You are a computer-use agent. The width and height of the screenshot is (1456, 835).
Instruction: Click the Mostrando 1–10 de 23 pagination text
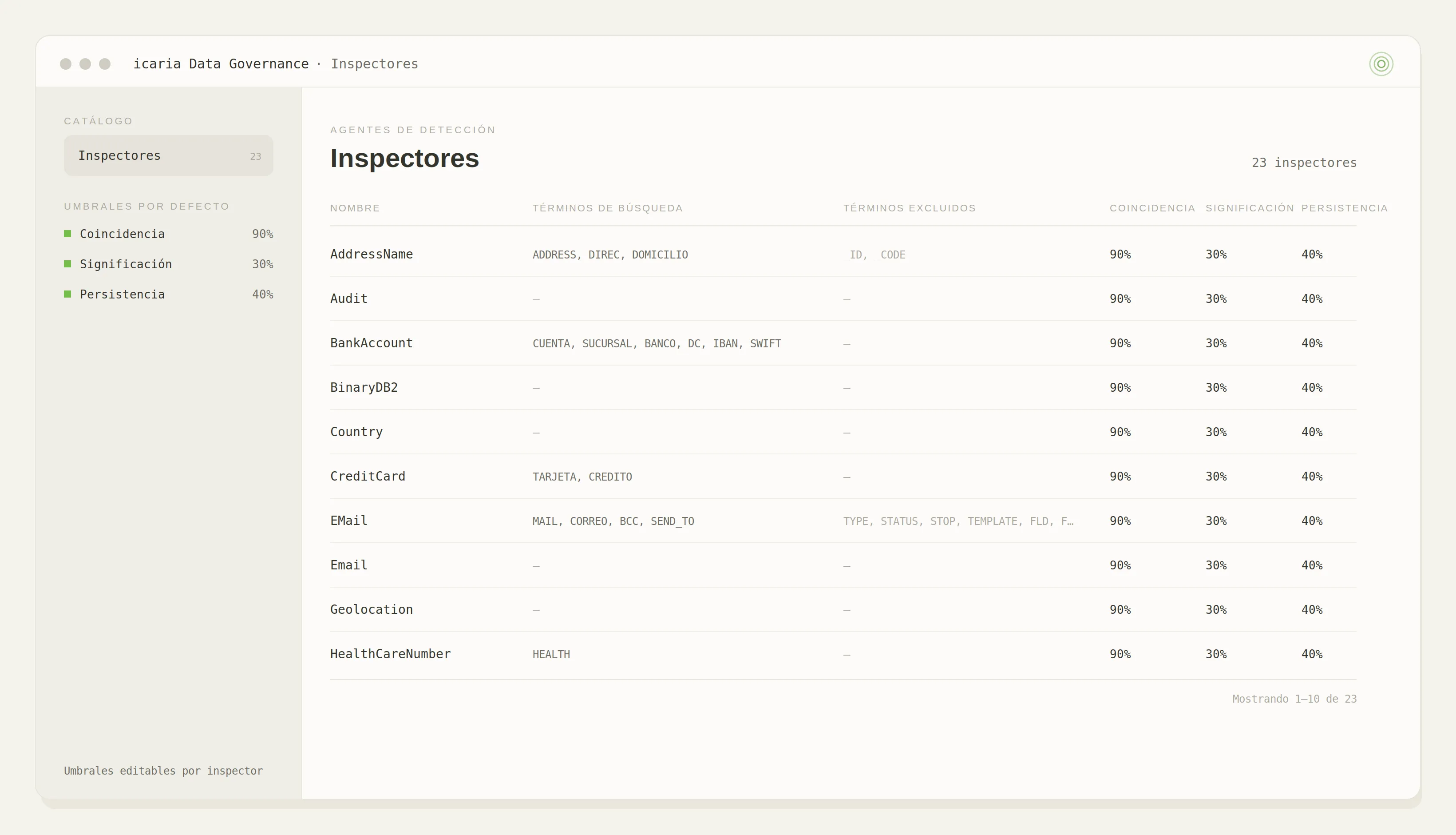(x=1294, y=699)
